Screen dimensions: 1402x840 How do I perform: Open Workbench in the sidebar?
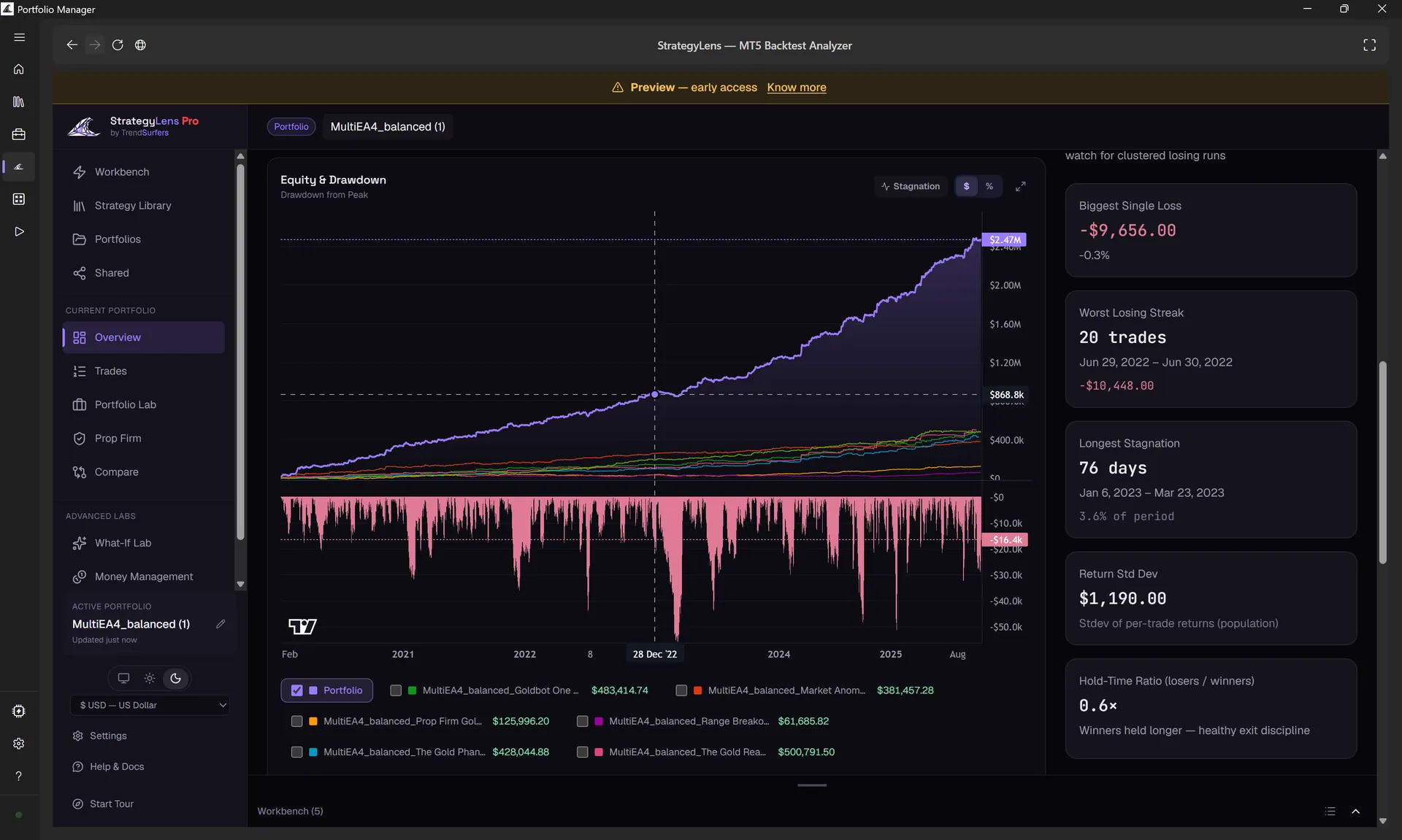[x=144, y=172]
